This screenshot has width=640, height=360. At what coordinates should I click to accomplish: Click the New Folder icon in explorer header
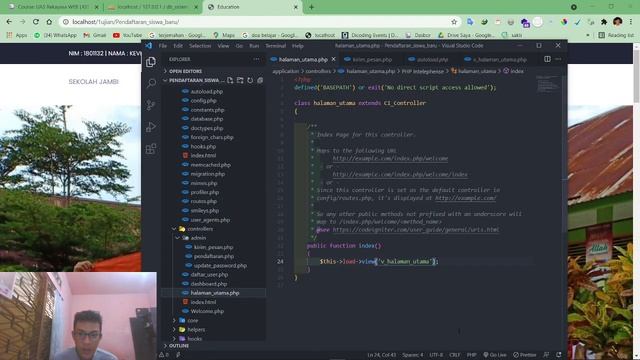[240, 80]
